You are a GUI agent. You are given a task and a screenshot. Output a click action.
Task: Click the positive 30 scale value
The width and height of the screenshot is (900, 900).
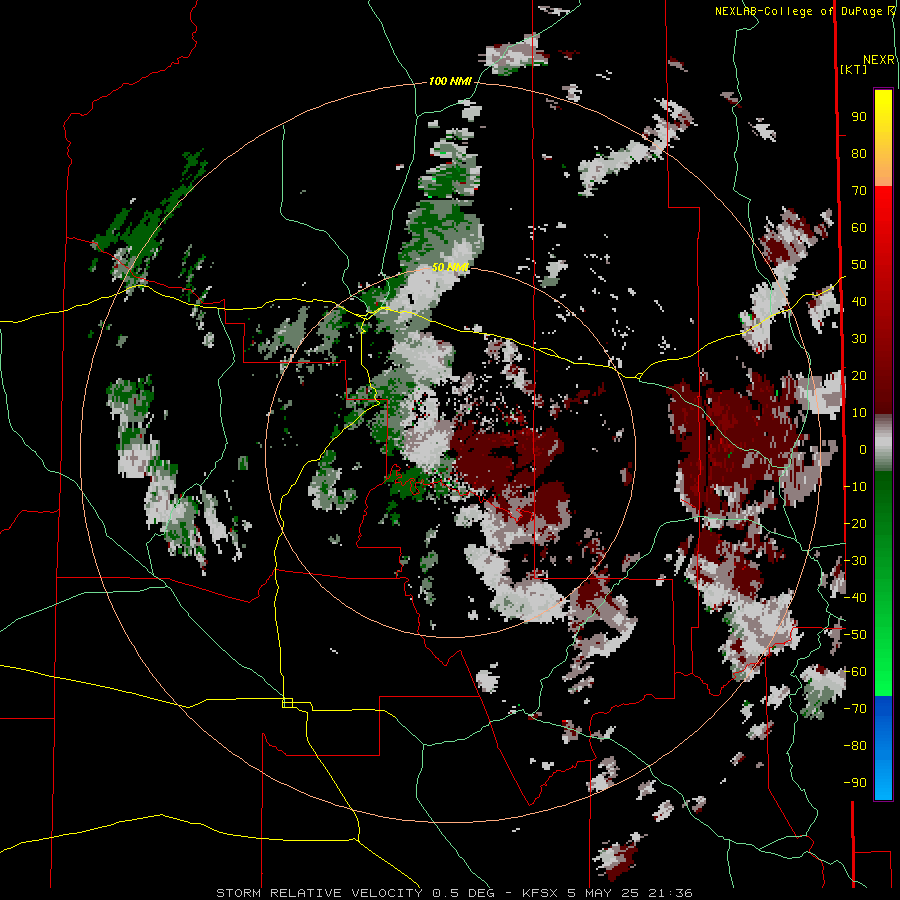859,339
